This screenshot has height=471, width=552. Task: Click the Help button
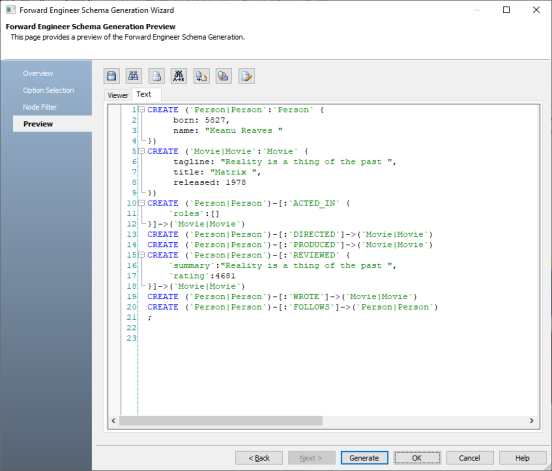point(522,458)
